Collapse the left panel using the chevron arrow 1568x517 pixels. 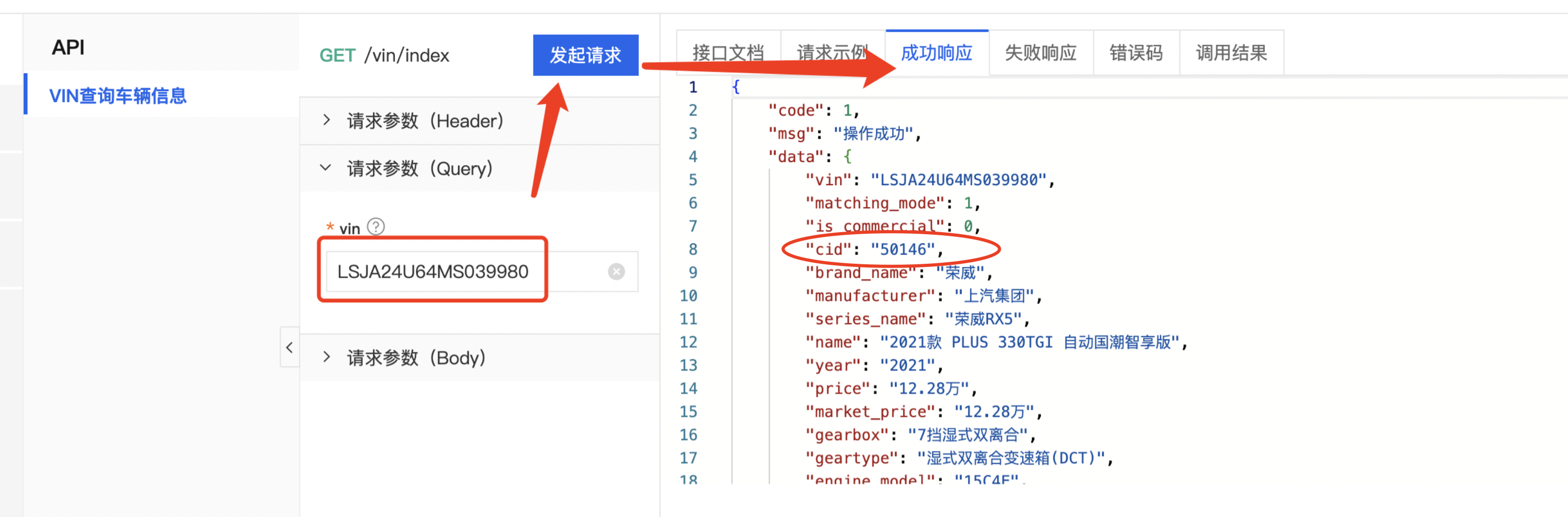(291, 348)
